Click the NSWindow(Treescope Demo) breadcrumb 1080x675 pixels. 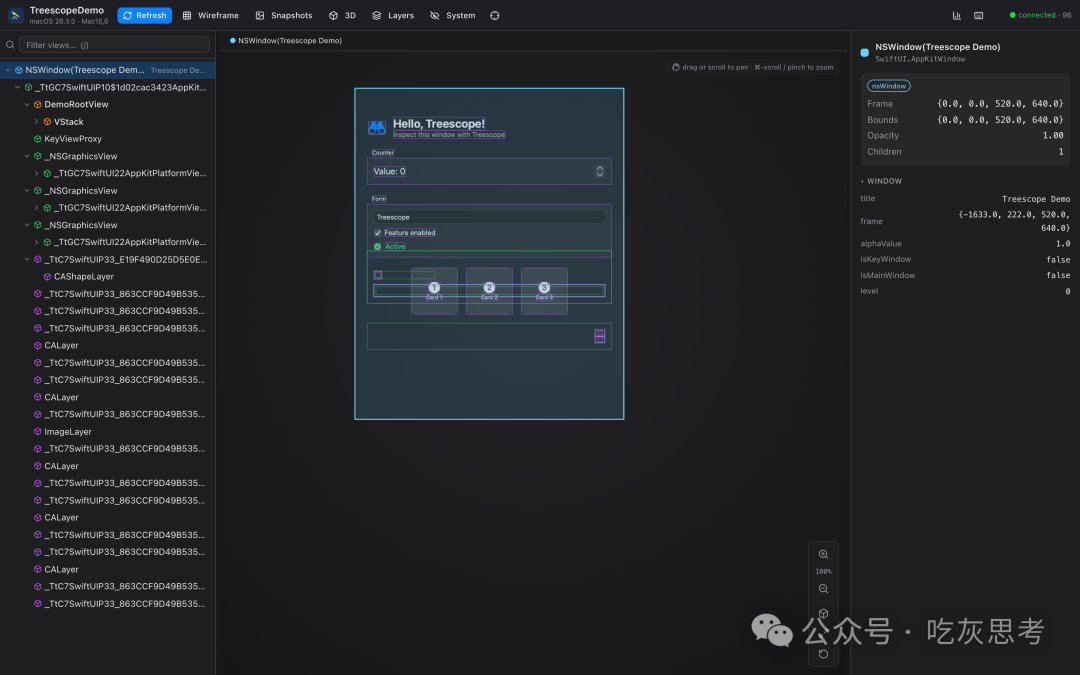point(286,41)
